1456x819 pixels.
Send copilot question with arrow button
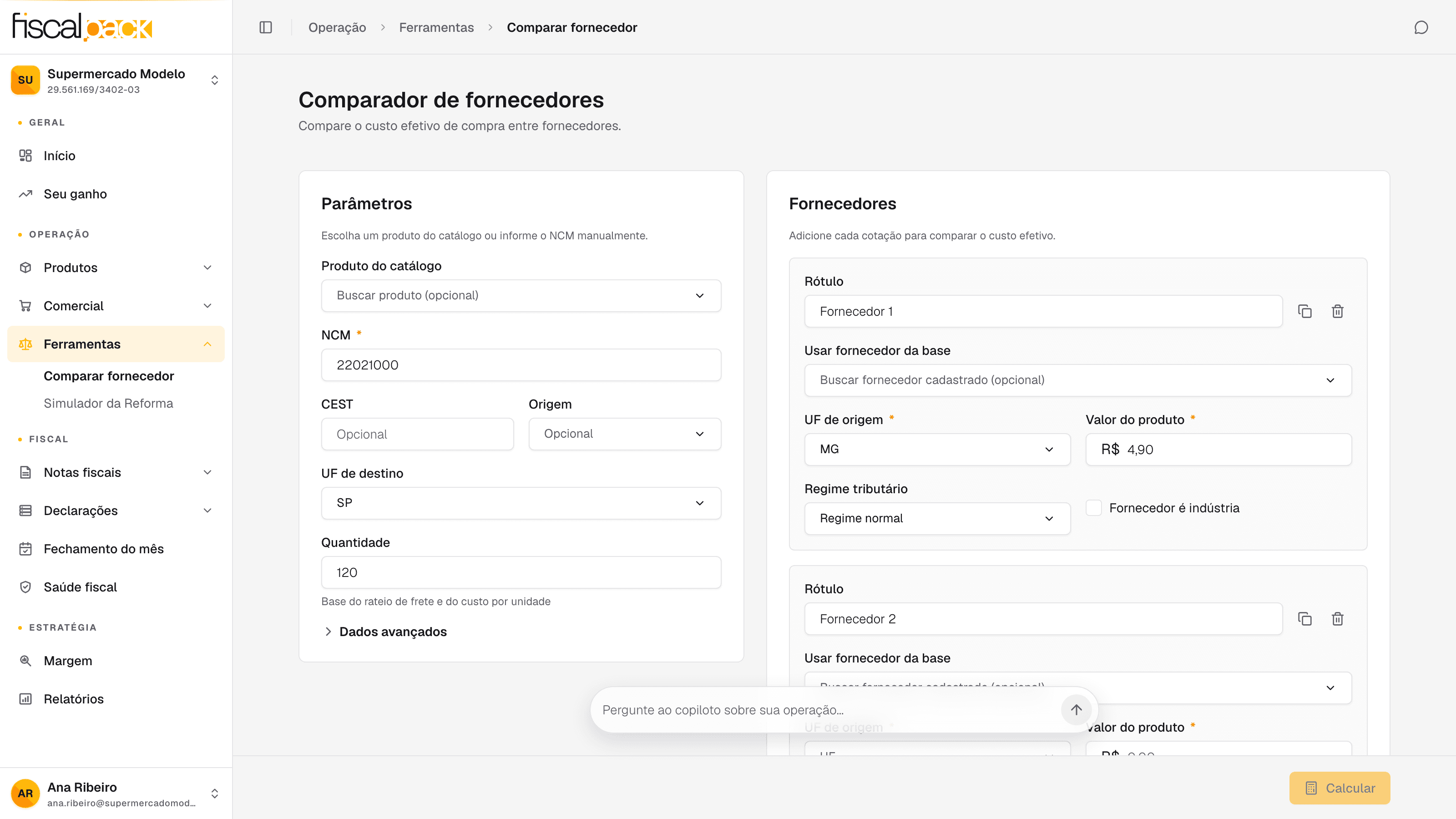point(1076,710)
